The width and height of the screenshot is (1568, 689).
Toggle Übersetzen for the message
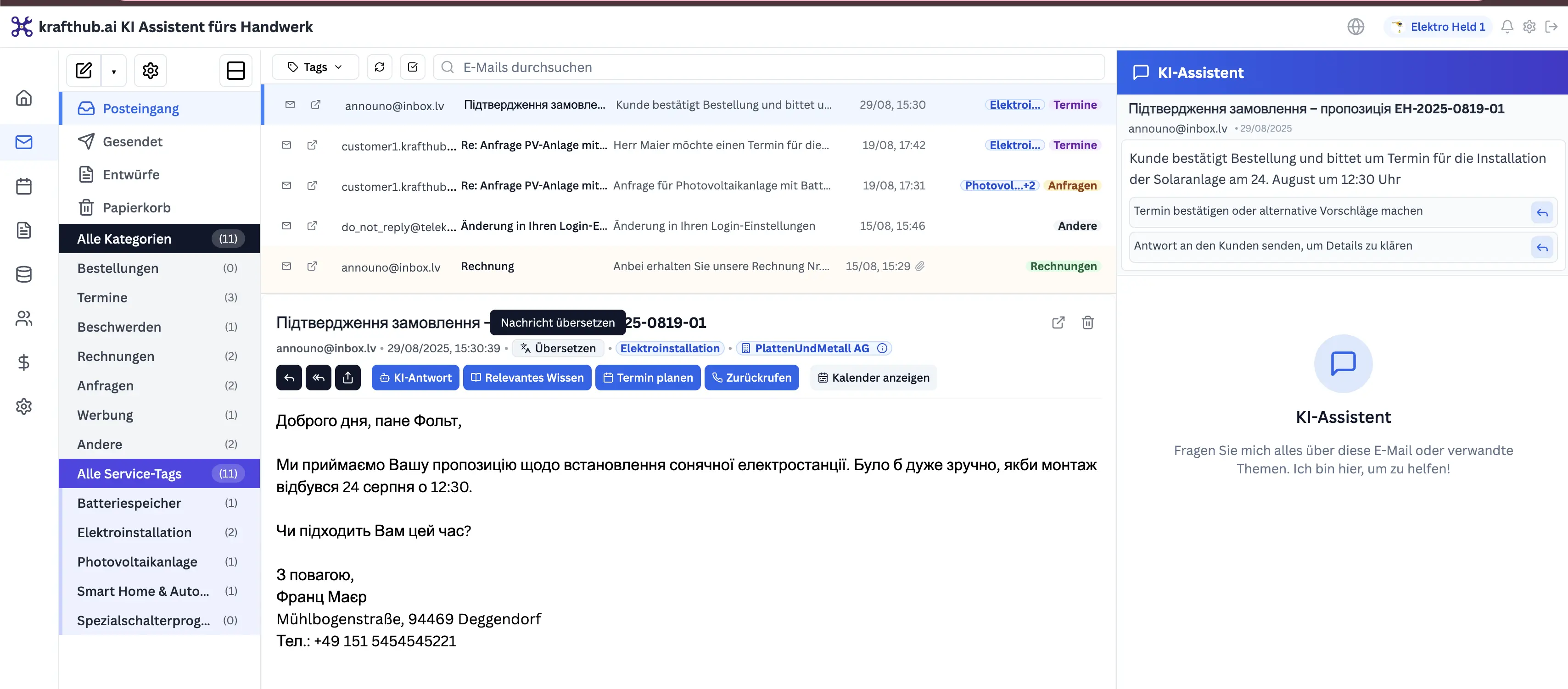pos(558,348)
